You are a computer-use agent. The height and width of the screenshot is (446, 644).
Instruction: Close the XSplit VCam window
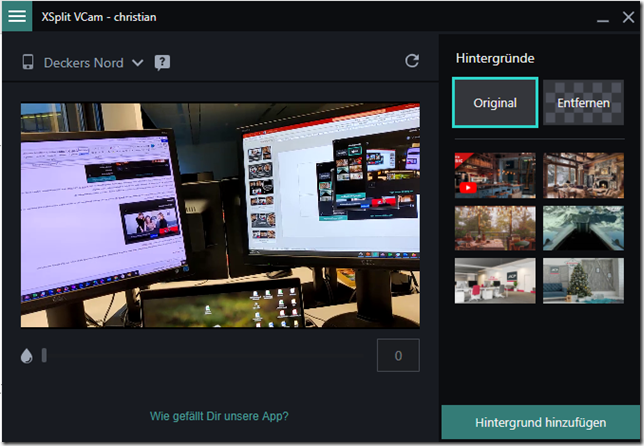pos(628,17)
